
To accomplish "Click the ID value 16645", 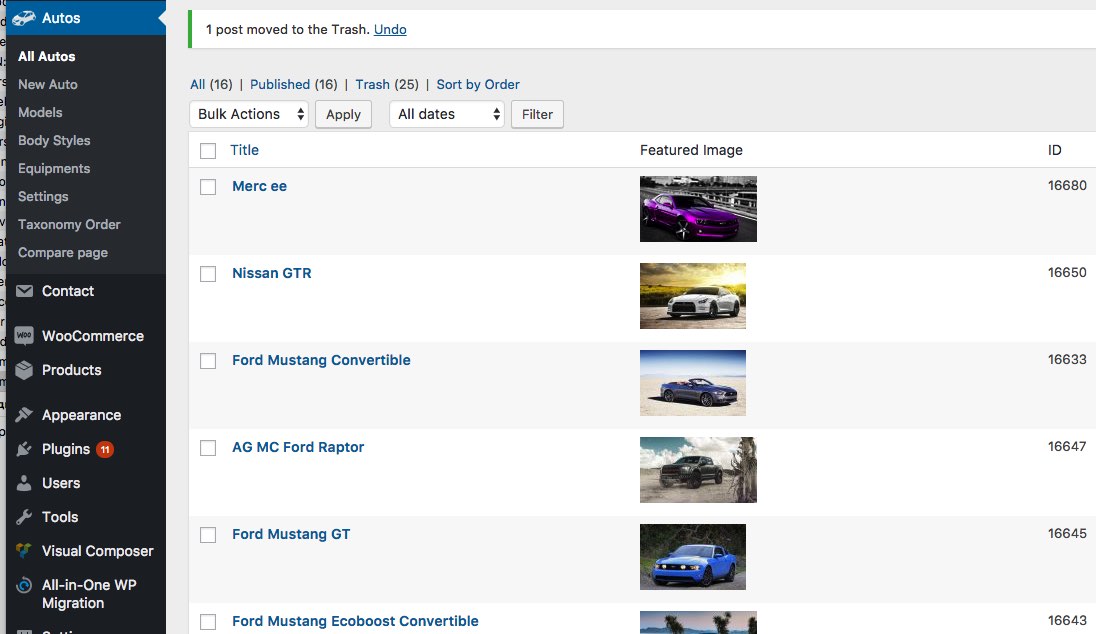I will (1067, 534).
